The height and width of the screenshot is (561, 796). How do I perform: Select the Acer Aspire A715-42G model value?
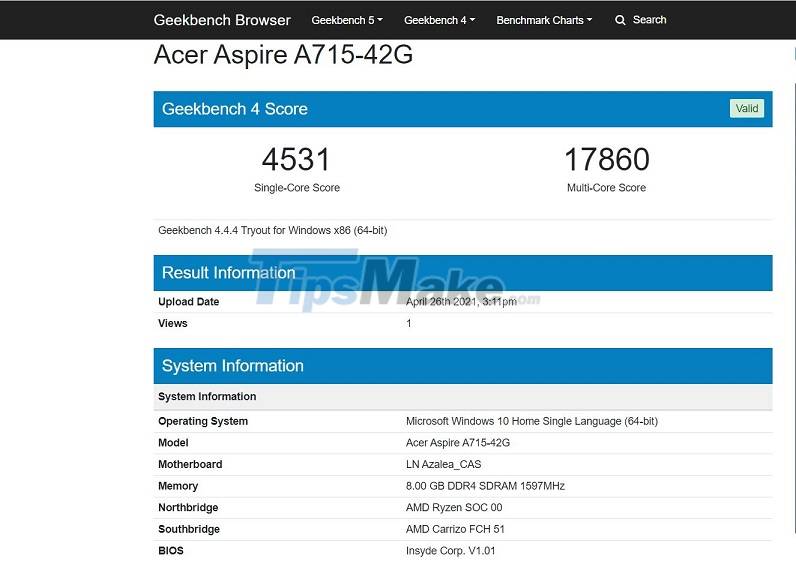tap(457, 443)
